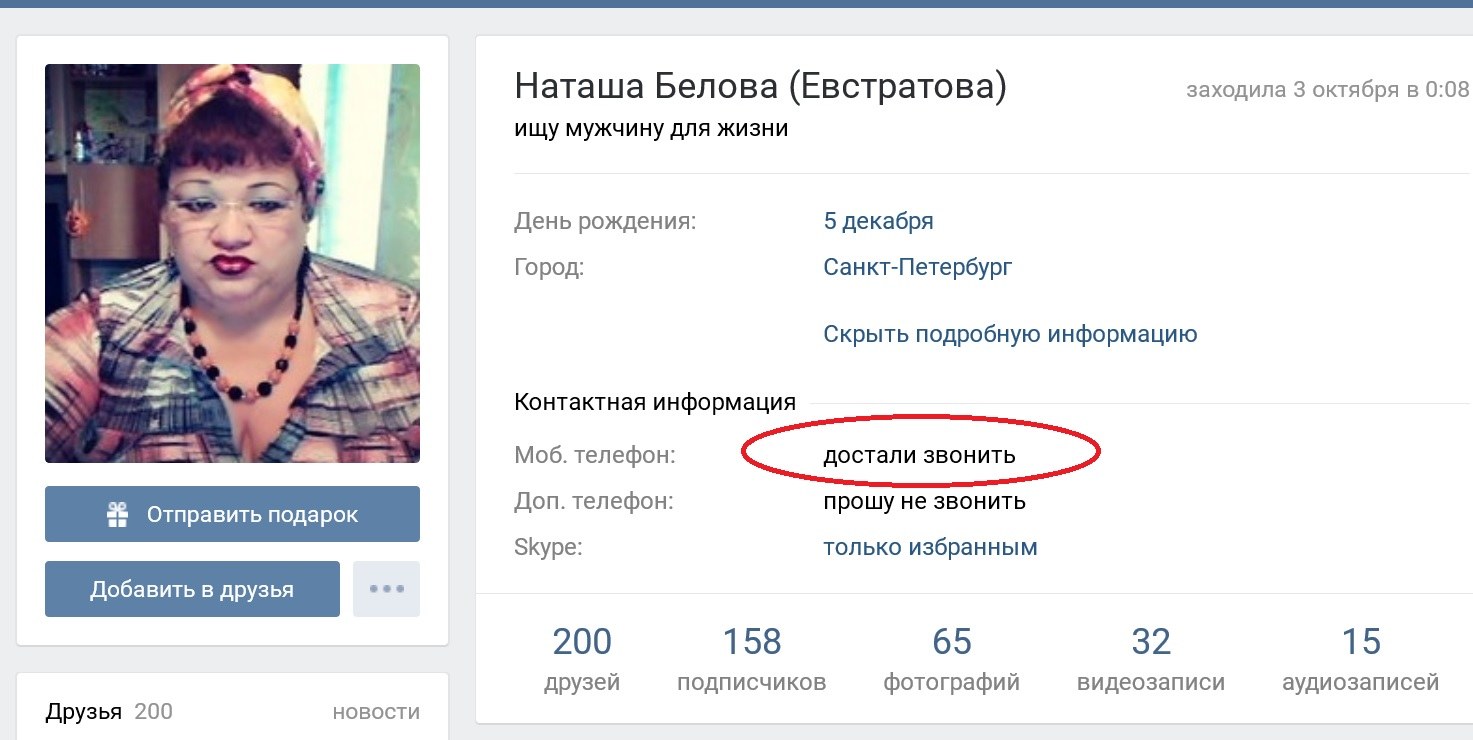Click the profile name Наташа Белова (Евстратова)
The image size is (1473, 740).
[x=760, y=88]
